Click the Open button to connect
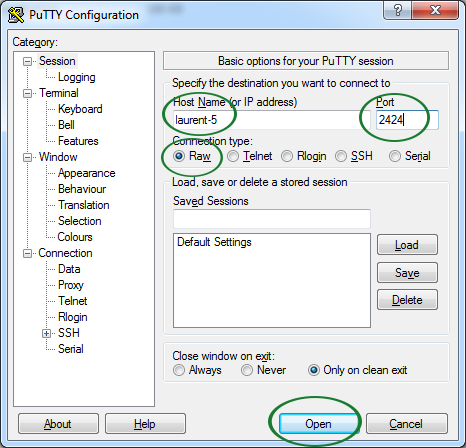This screenshot has height=448, width=466. (318, 424)
